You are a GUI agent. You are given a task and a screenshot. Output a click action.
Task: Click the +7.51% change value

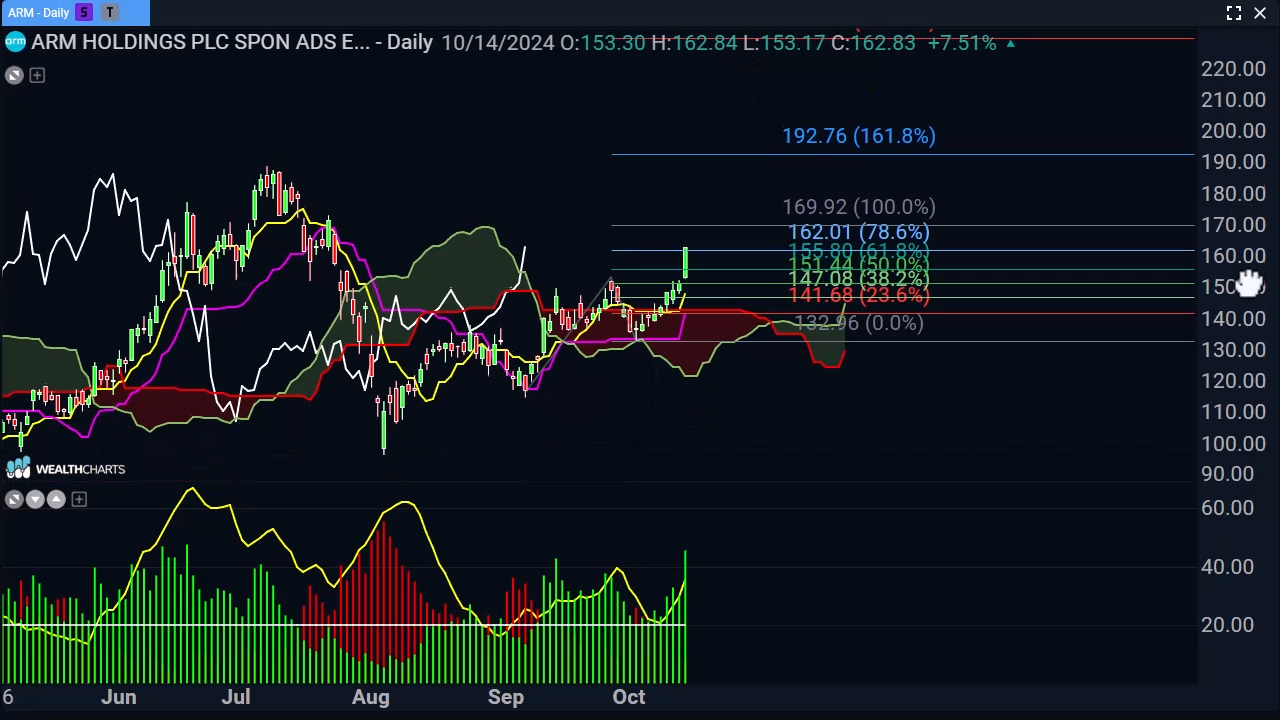pyautogui.click(x=962, y=43)
